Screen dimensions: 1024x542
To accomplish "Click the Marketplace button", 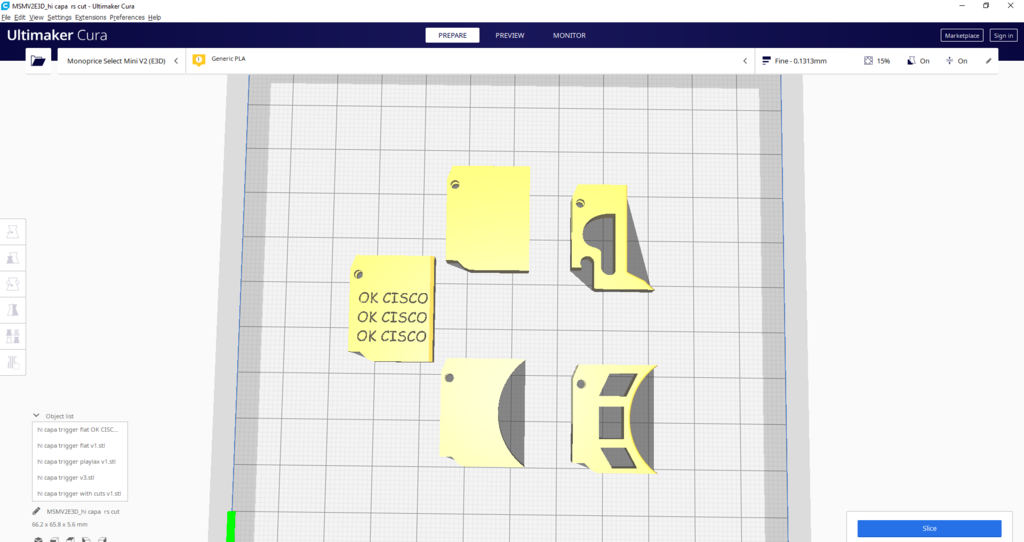I will (x=961, y=35).
